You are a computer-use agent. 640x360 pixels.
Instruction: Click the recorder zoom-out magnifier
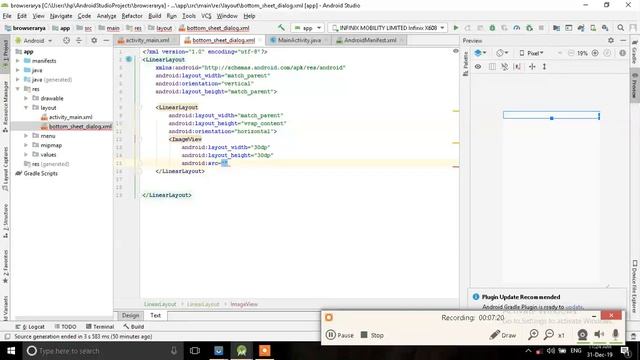point(549,335)
